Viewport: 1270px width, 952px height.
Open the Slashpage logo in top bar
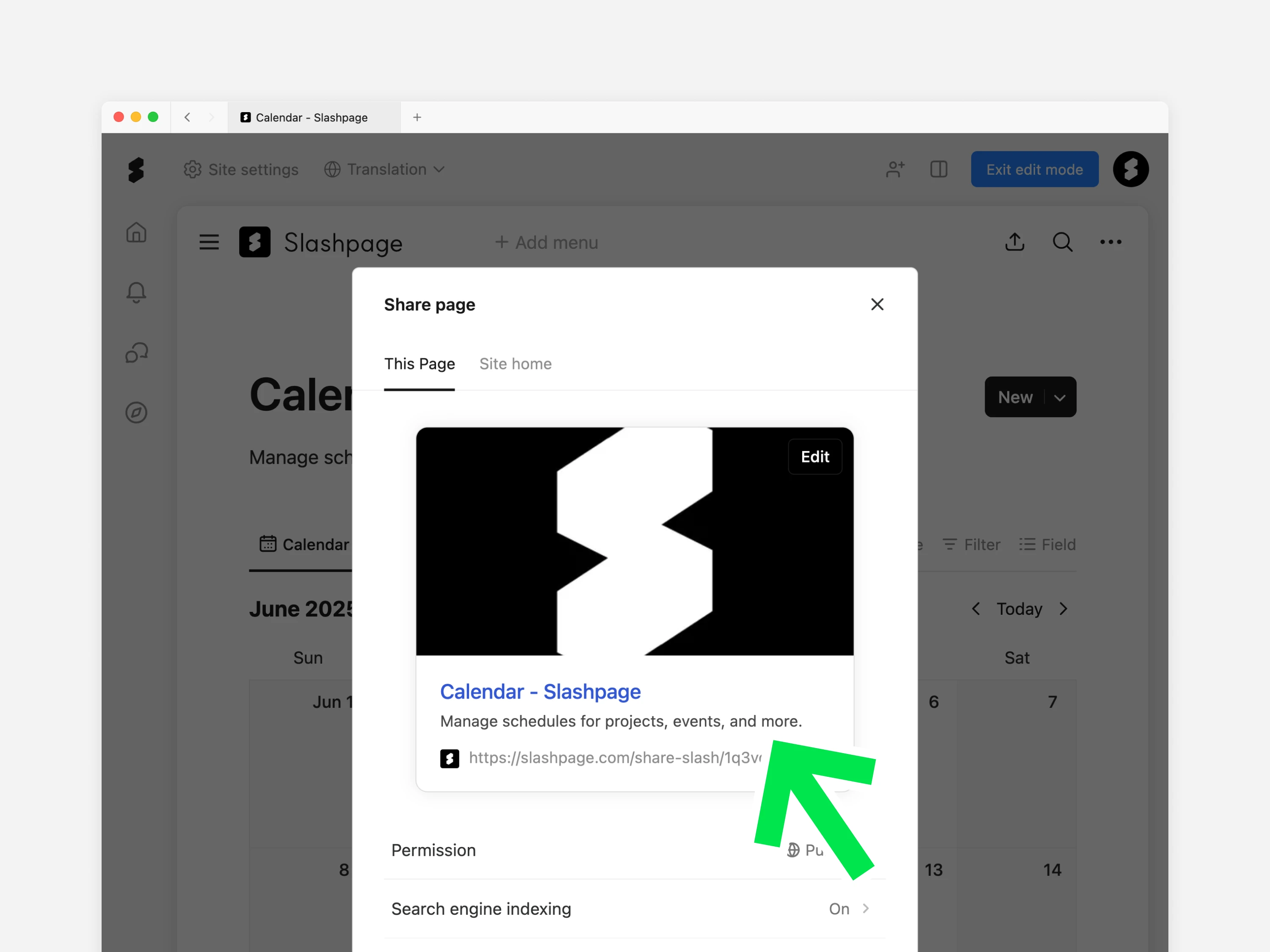pos(136,170)
